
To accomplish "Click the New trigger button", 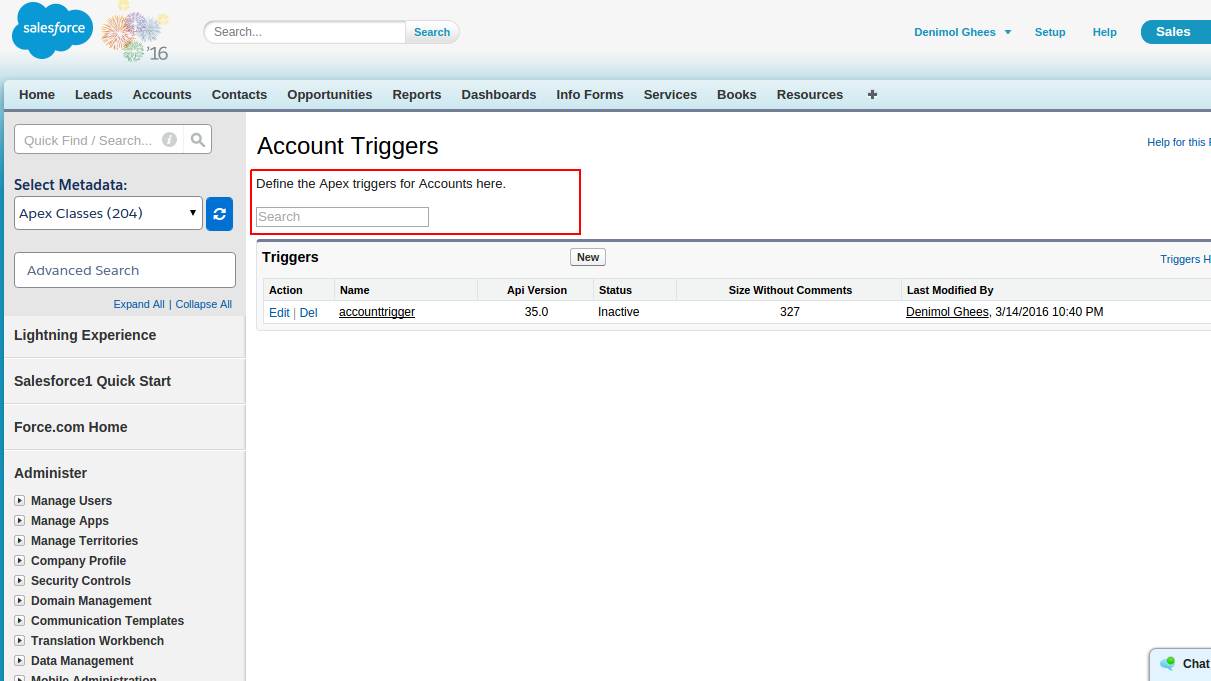I will [588, 257].
